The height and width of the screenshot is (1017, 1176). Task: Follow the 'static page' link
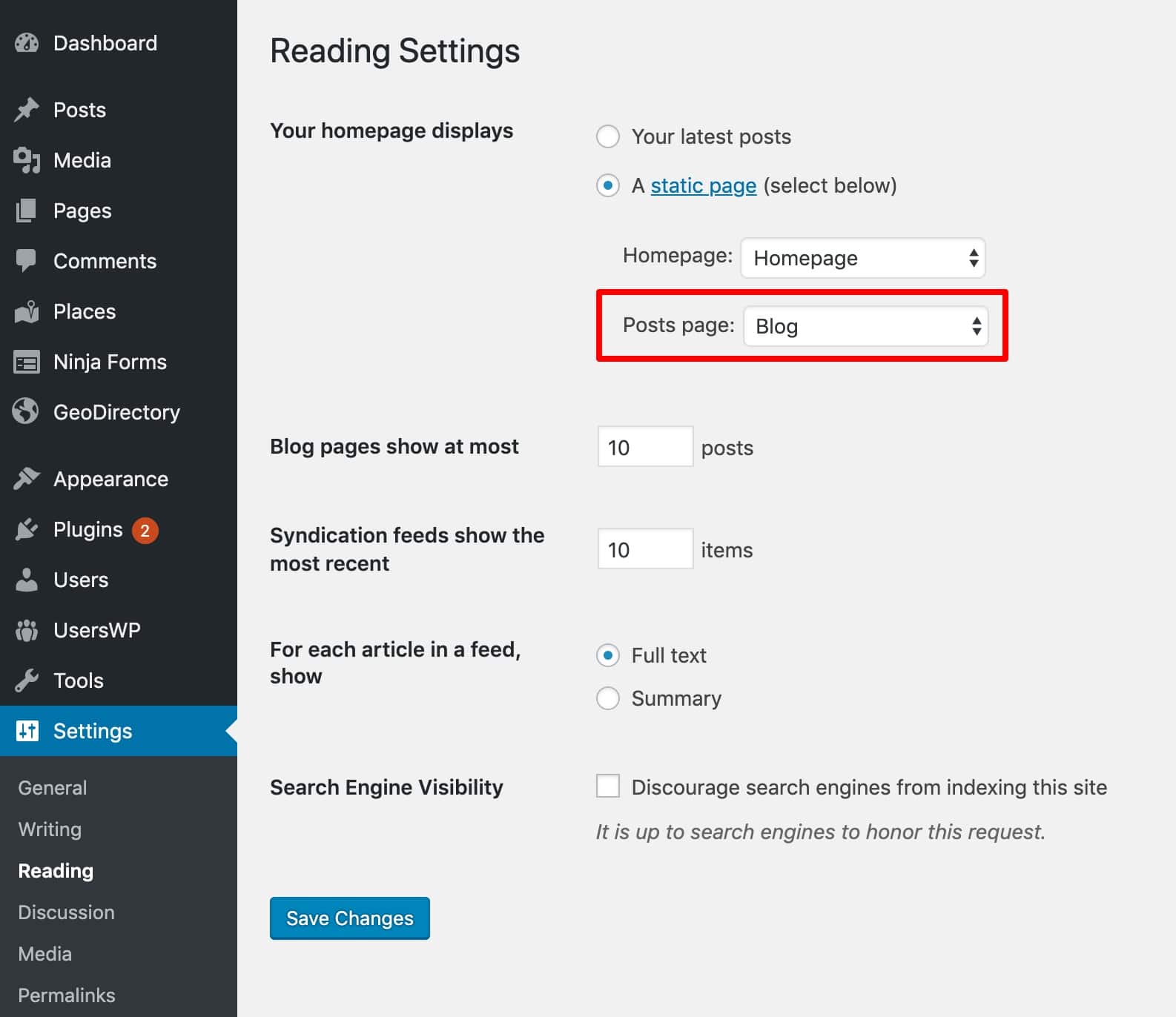click(703, 185)
